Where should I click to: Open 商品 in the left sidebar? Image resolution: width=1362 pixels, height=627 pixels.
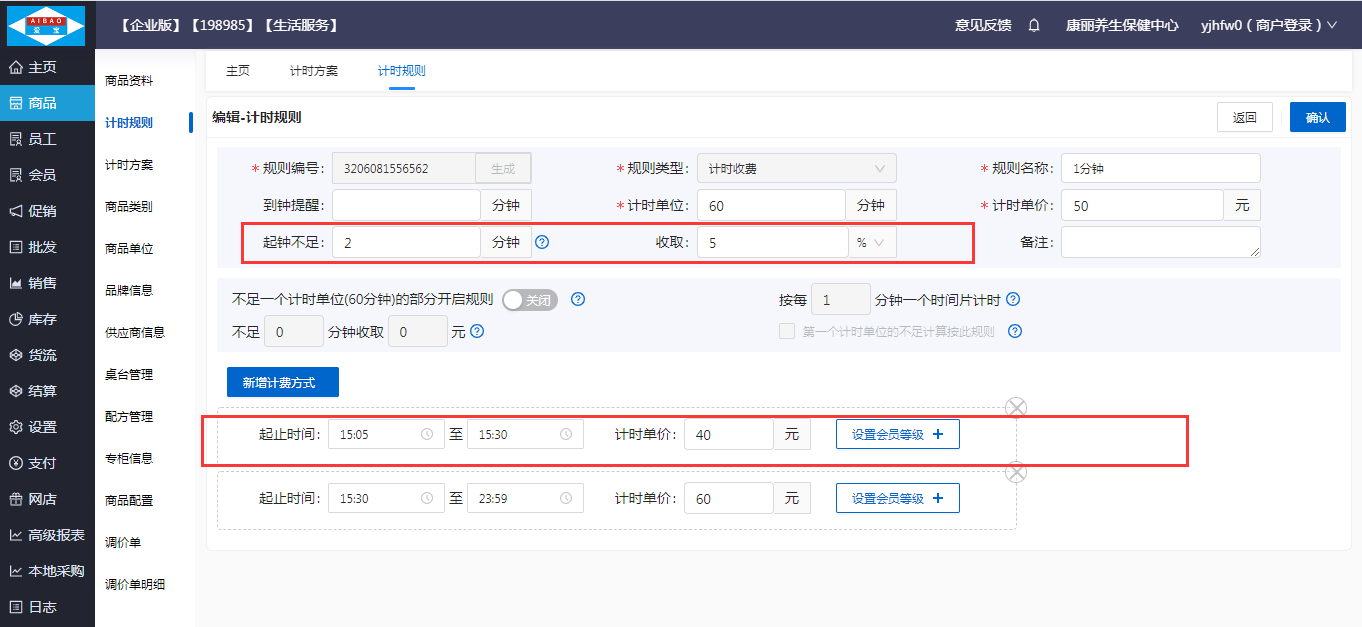(47, 103)
